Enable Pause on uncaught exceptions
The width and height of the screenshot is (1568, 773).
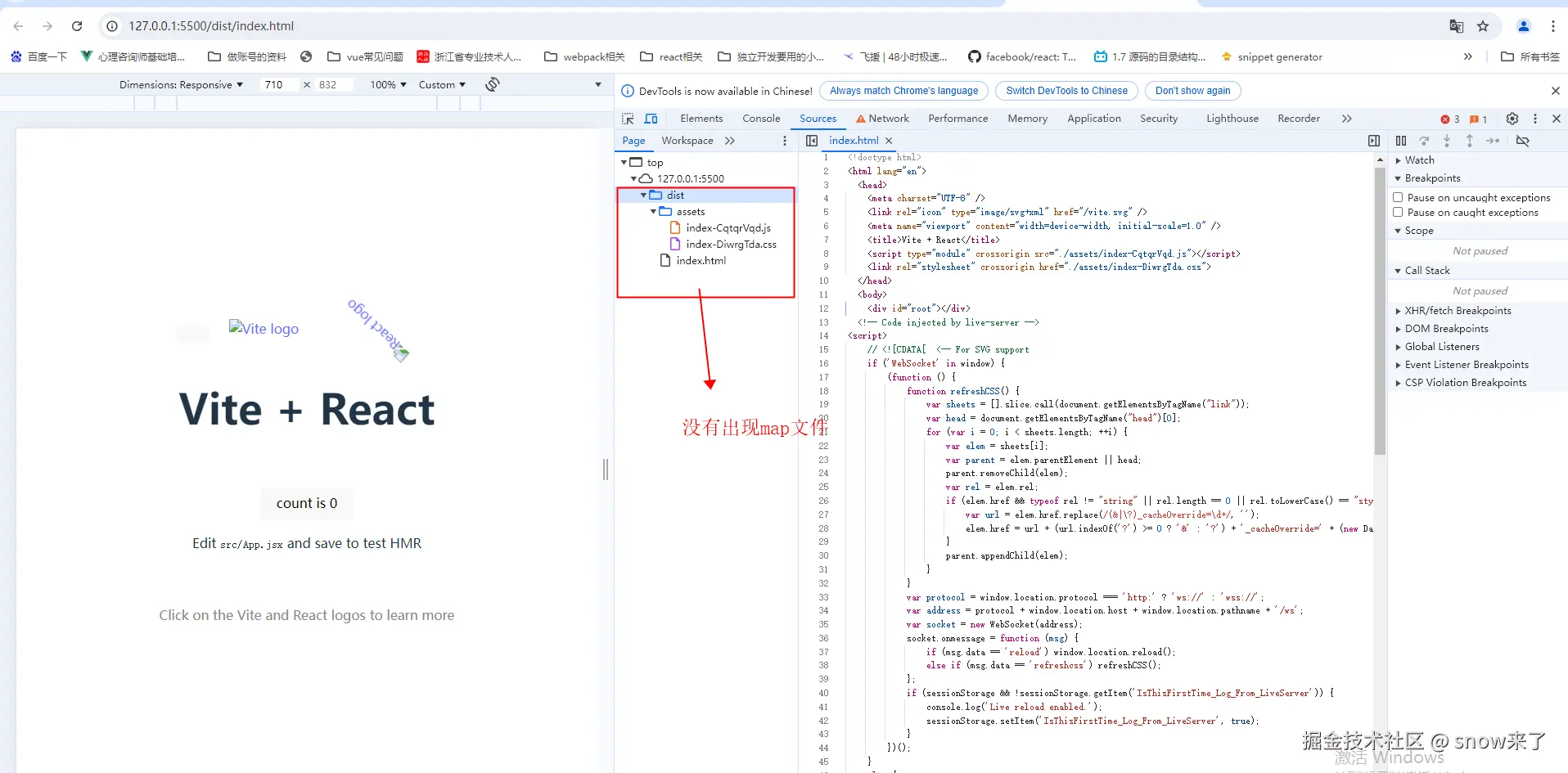tap(1399, 197)
